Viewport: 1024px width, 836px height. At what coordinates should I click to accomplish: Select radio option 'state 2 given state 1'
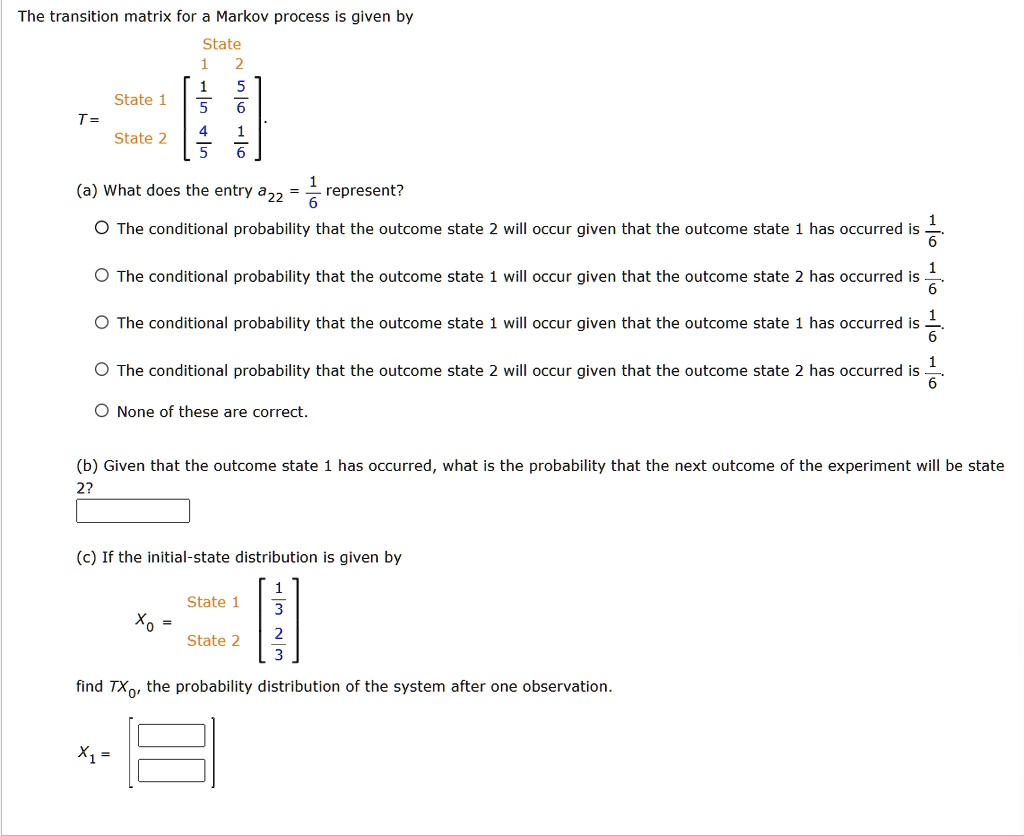coord(102,227)
